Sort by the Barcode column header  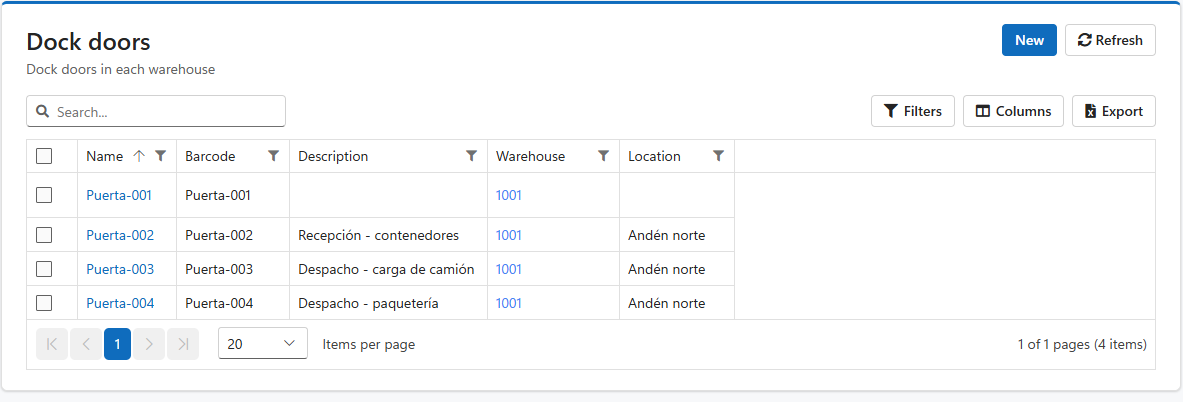[x=210, y=156]
